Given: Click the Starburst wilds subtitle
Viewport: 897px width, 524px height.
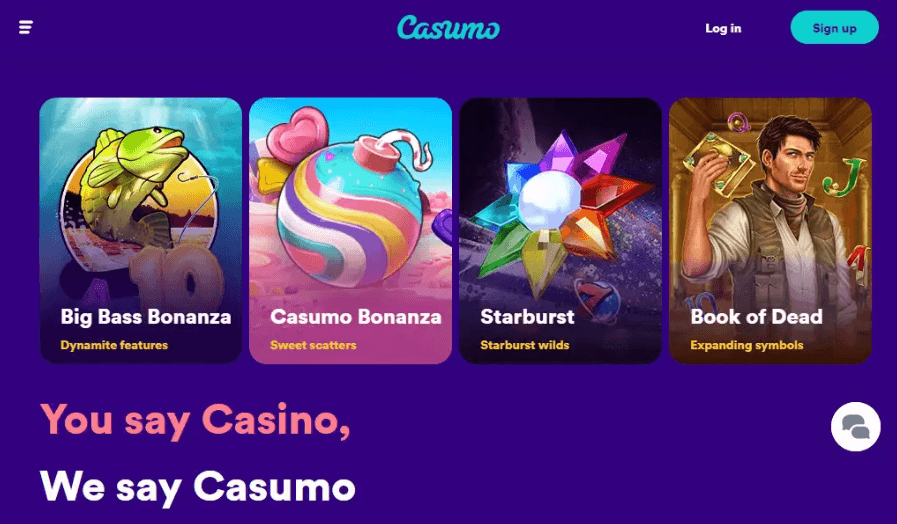Looking at the screenshot, I should pyautogui.click(x=525, y=345).
